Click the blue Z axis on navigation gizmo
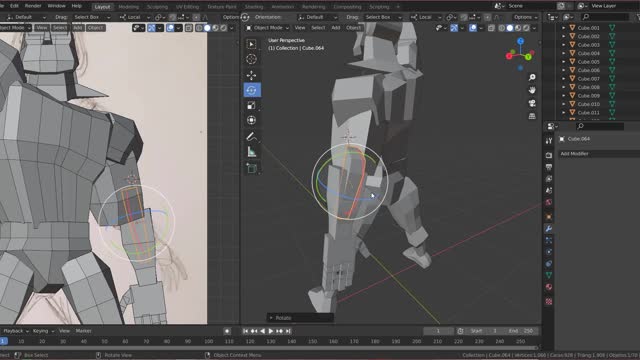 click(520, 41)
